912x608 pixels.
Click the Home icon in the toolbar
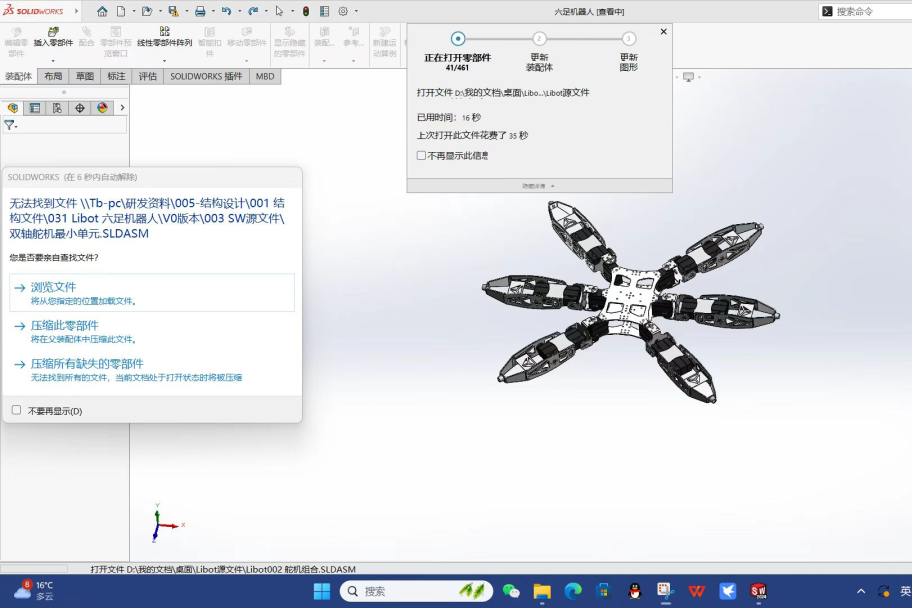(x=102, y=11)
